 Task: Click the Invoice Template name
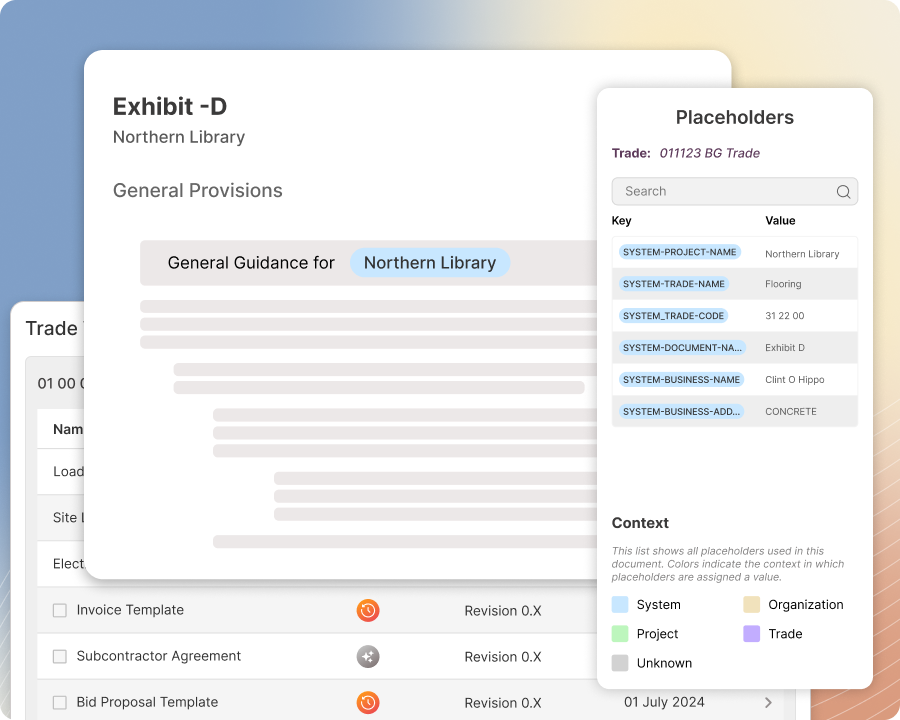[x=130, y=610]
